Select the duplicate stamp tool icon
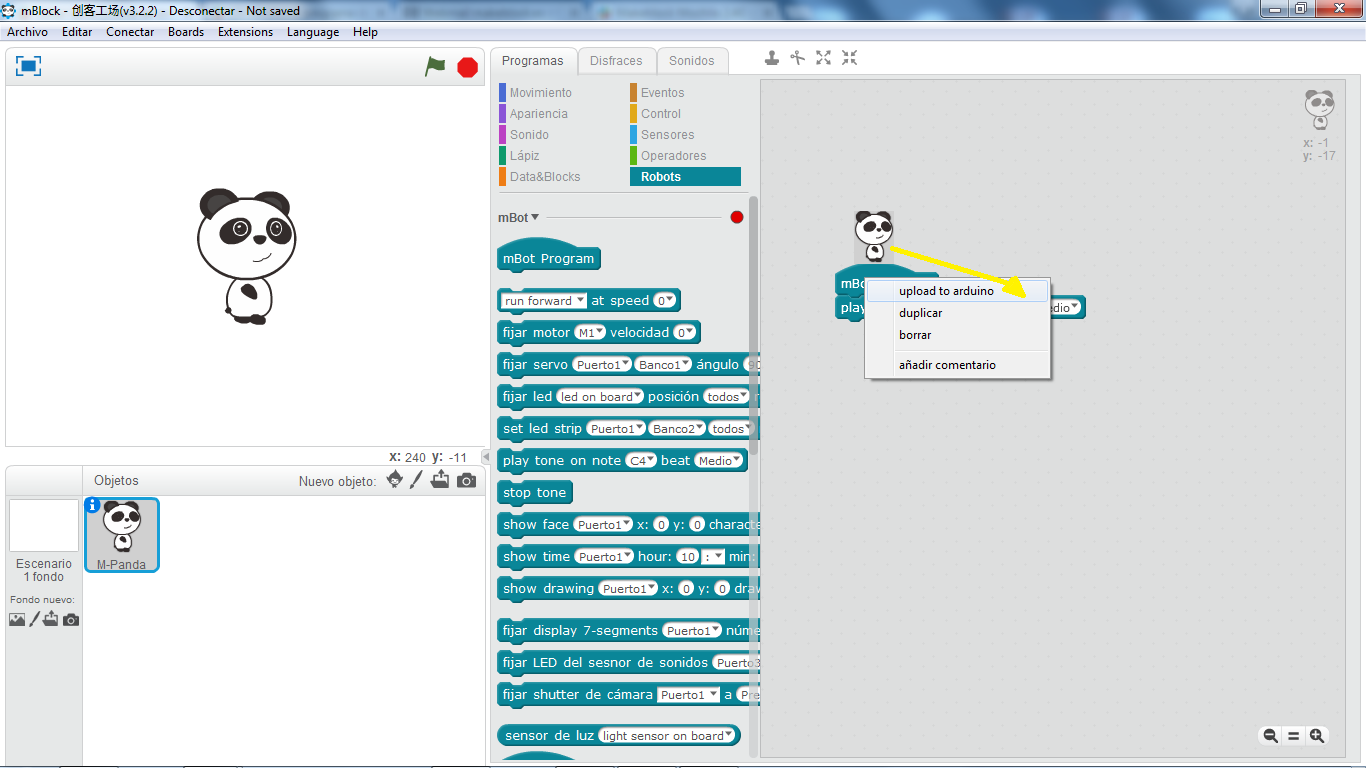 [772, 58]
